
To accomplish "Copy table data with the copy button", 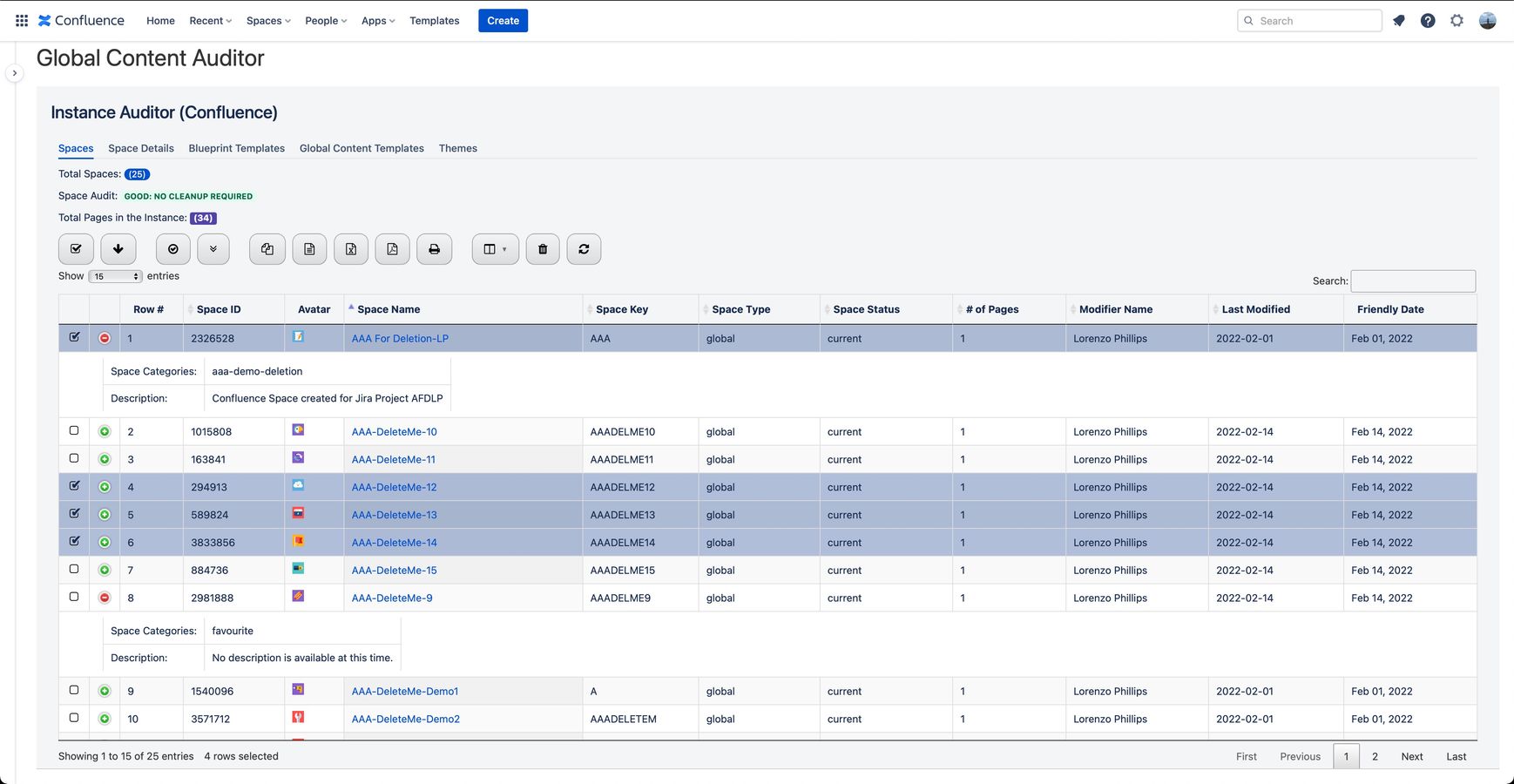I will (x=267, y=249).
